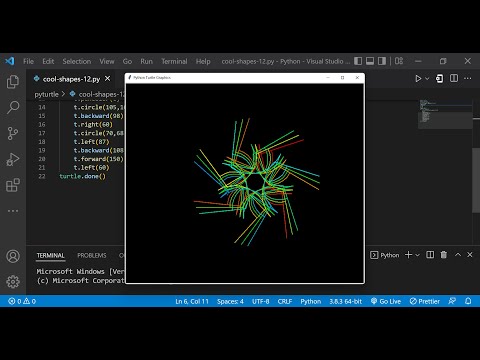The image size is (480, 360).
Task: Click line number 14 in gutter
Action: pos(42,107)
